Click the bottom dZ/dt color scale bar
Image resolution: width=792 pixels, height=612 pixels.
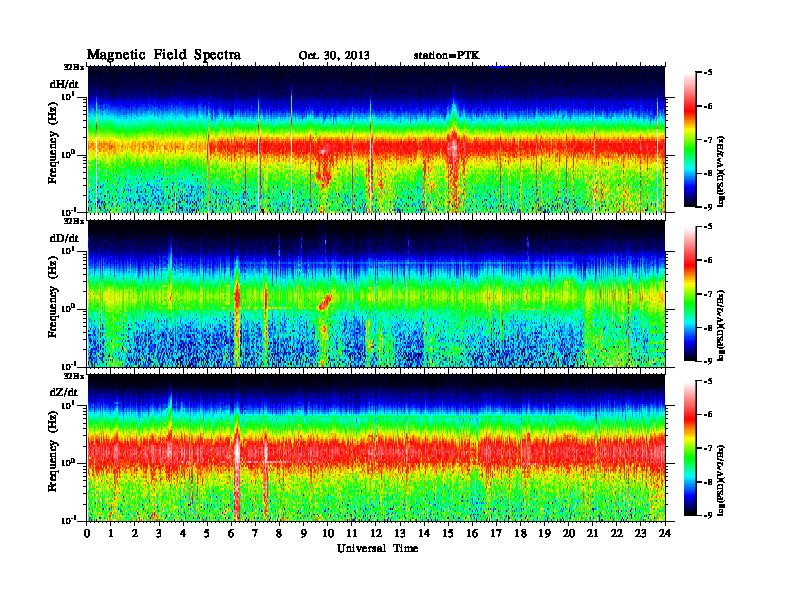690,448
